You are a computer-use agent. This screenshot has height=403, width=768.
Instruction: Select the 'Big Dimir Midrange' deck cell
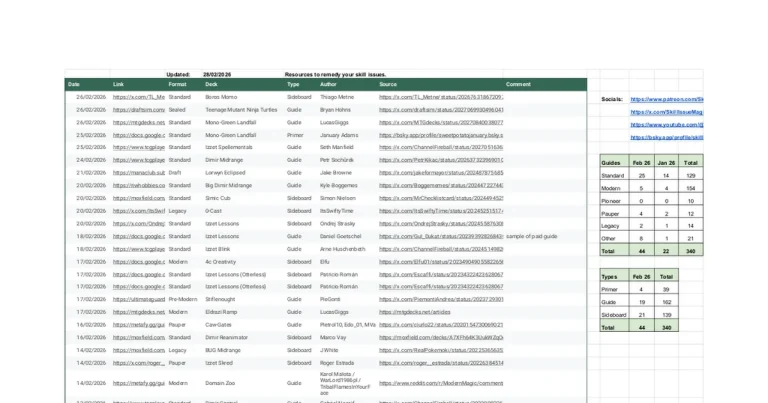228,186
